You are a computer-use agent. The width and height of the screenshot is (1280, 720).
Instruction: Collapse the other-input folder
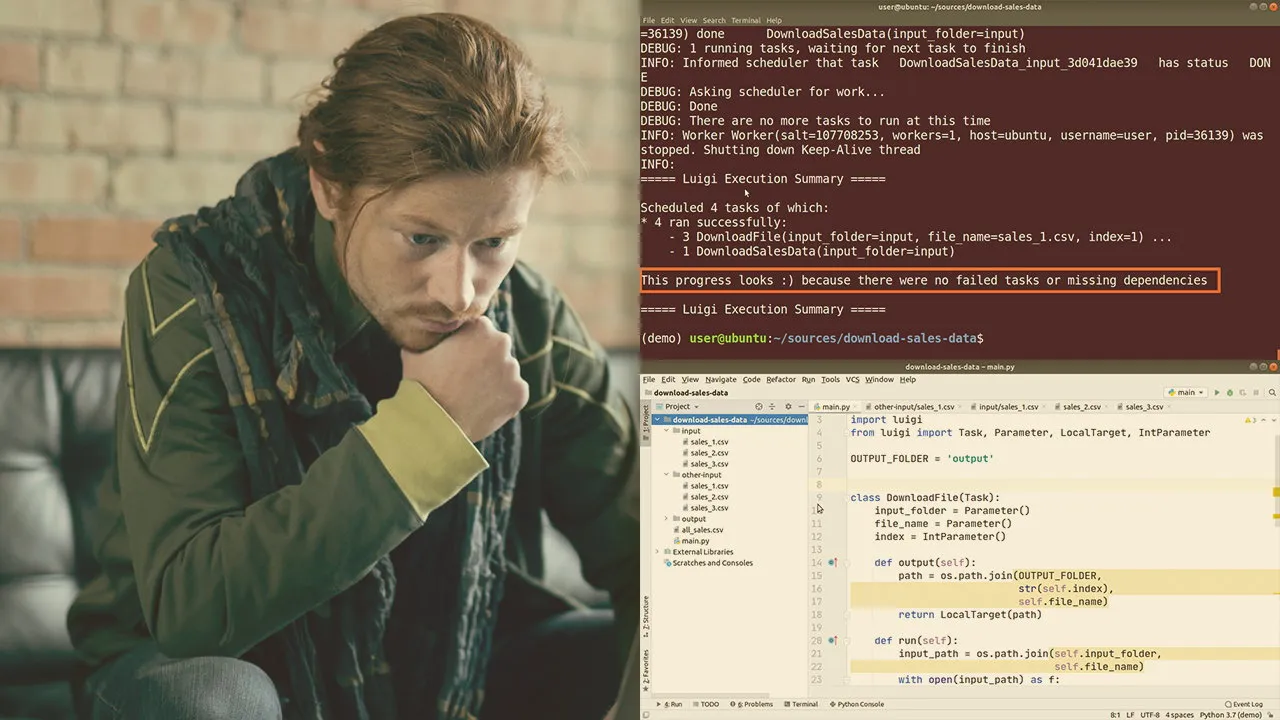667,475
